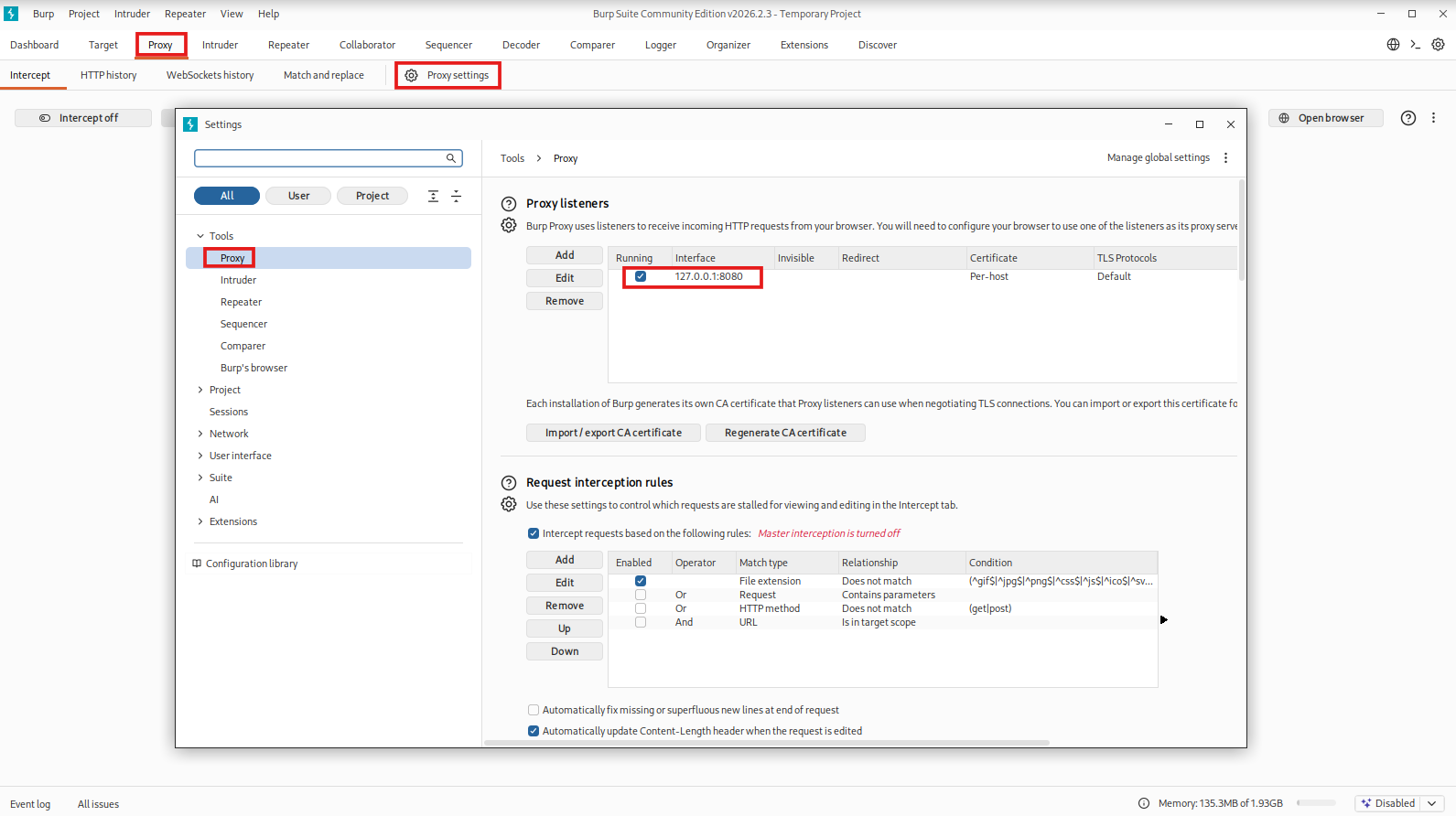Move the selected rule Up
Screen dimensions: 1456x816
point(565,628)
